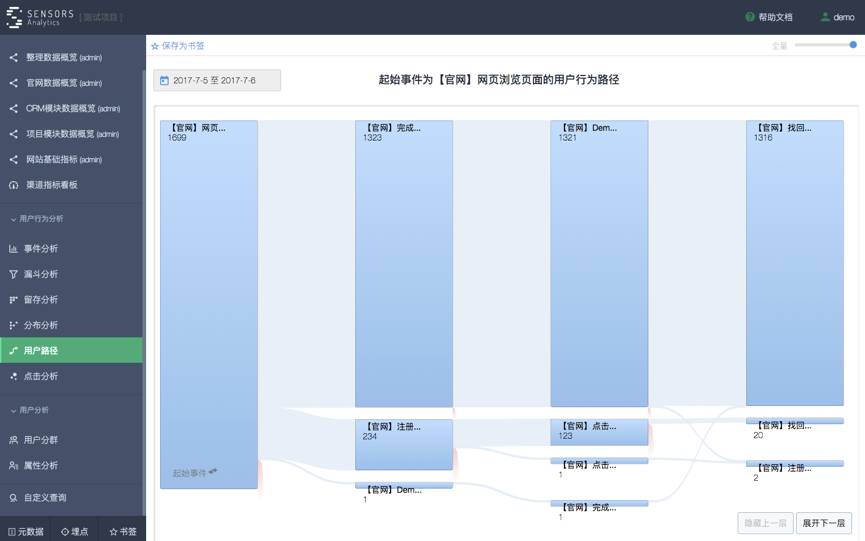Click the 自定义查询 search icon
The width and height of the screenshot is (865, 541).
click(x=13, y=497)
